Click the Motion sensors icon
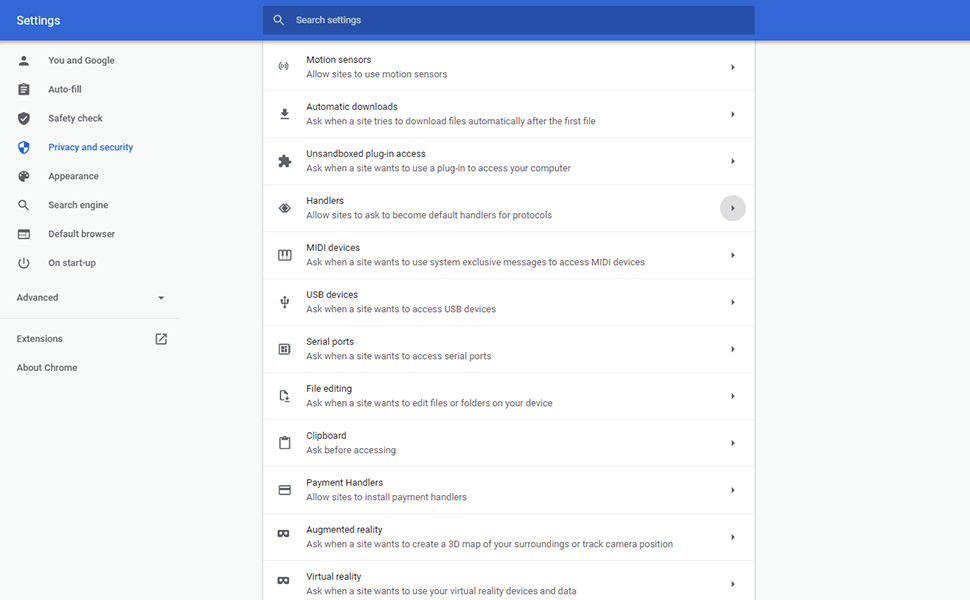This screenshot has width=970, height=600. (283, 66)
